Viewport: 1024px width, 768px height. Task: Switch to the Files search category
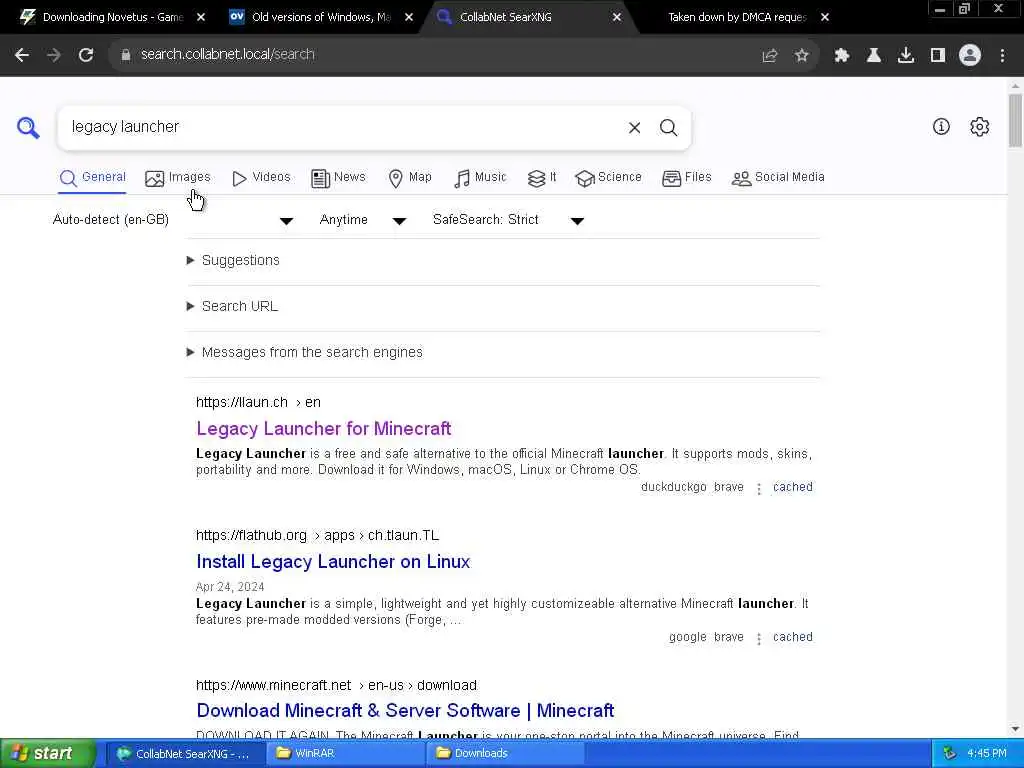pyautogui.click(x=686, y=178)
